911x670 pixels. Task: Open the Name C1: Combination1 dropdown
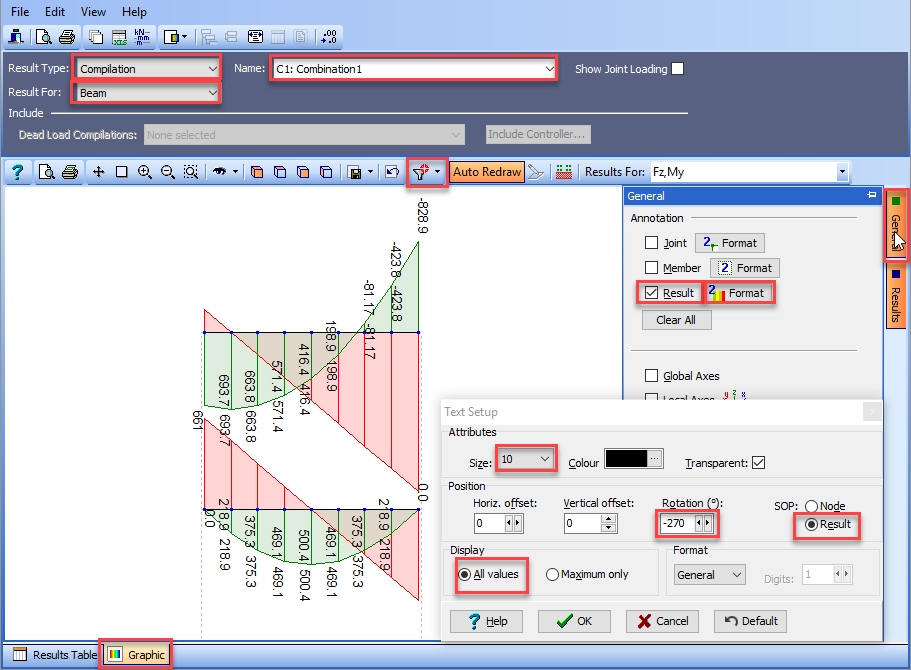(414, 69)
